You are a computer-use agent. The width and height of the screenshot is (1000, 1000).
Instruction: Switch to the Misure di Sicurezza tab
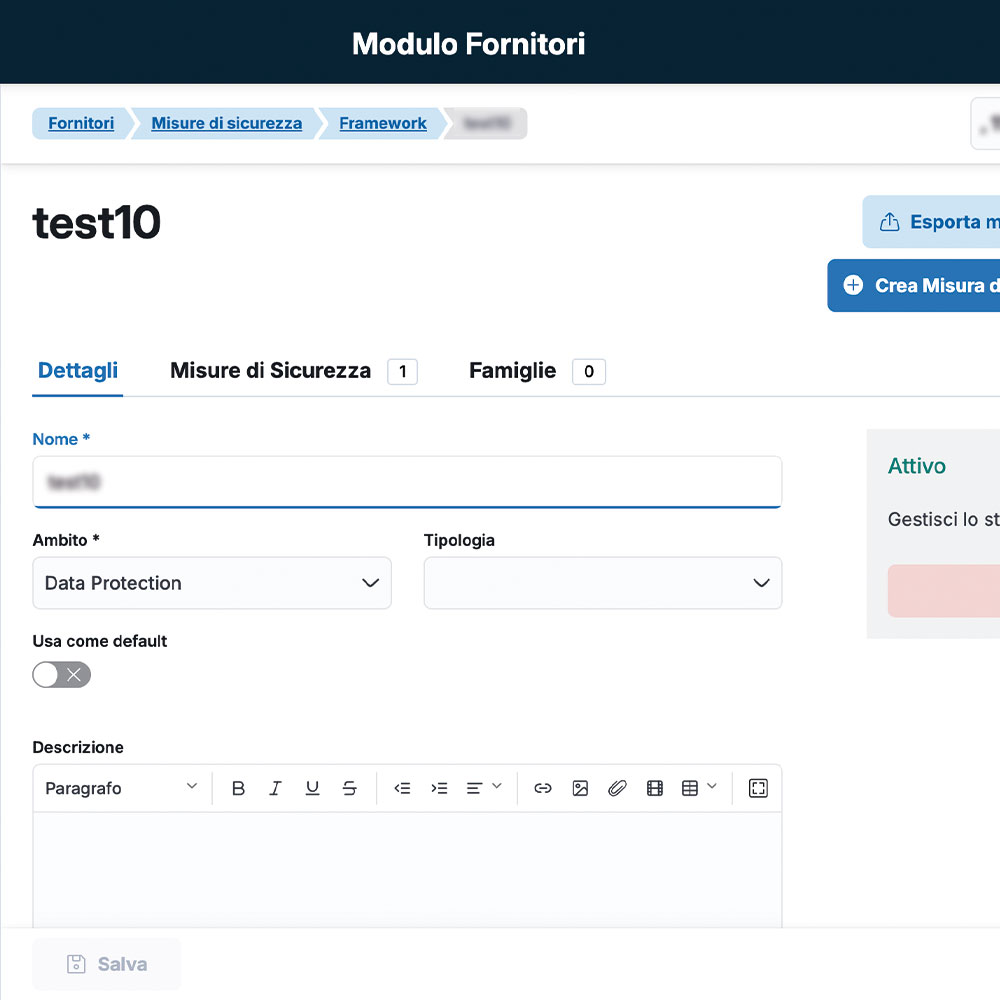pos(270,371)
